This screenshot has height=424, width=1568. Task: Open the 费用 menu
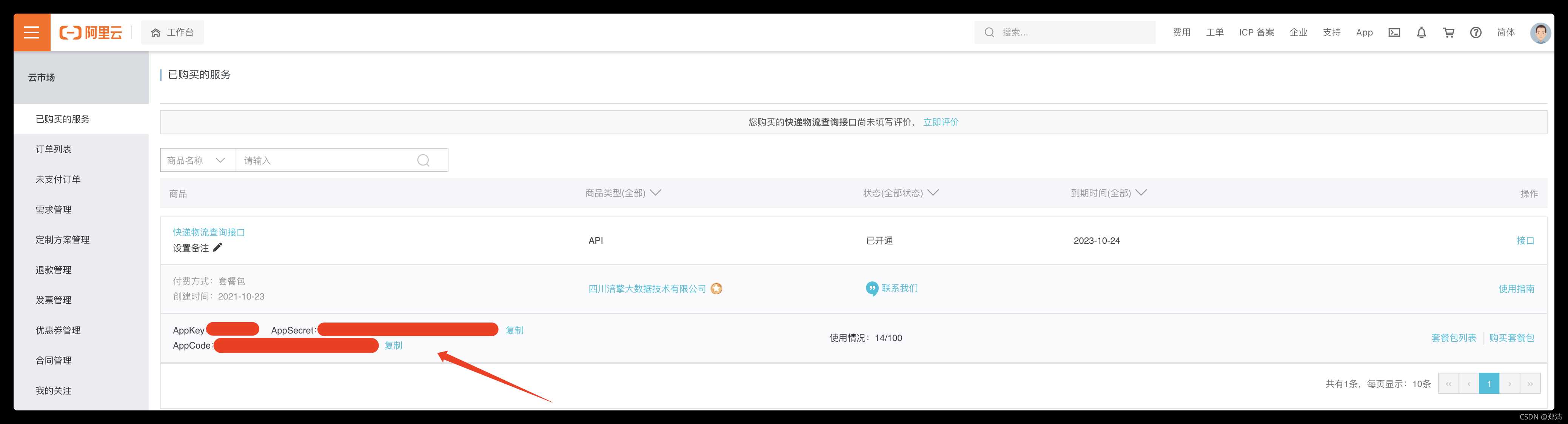point(1181,32)
